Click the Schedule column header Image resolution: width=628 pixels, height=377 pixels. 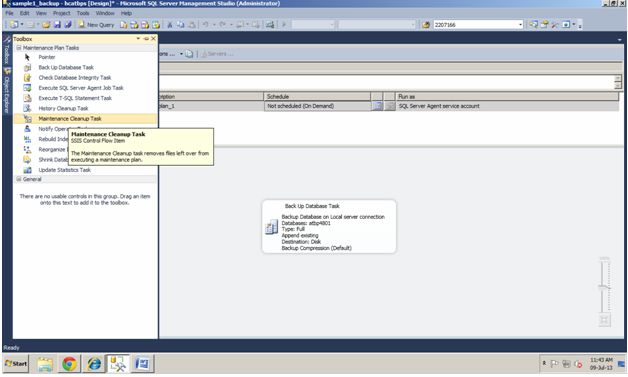tap(317, 97)
